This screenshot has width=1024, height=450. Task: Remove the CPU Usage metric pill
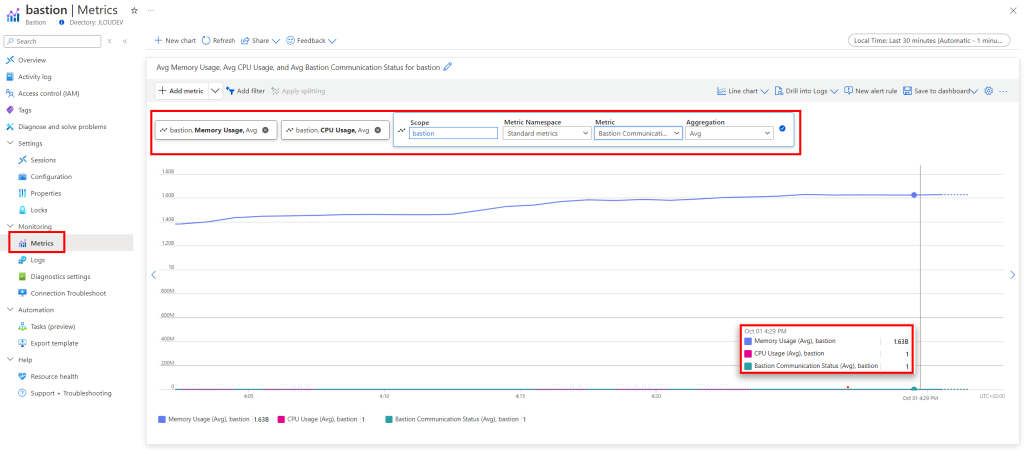point(377,130)
